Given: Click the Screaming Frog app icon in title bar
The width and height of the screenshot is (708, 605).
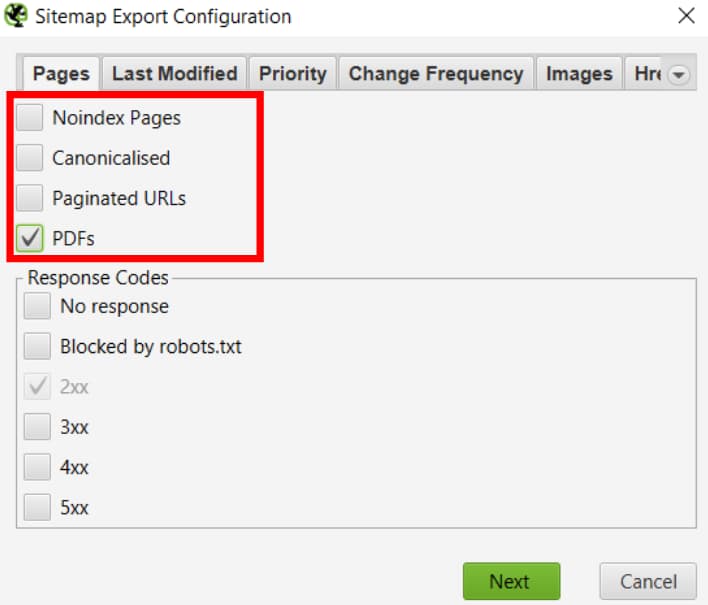Looking at the screenshot, I should (16, 15).
